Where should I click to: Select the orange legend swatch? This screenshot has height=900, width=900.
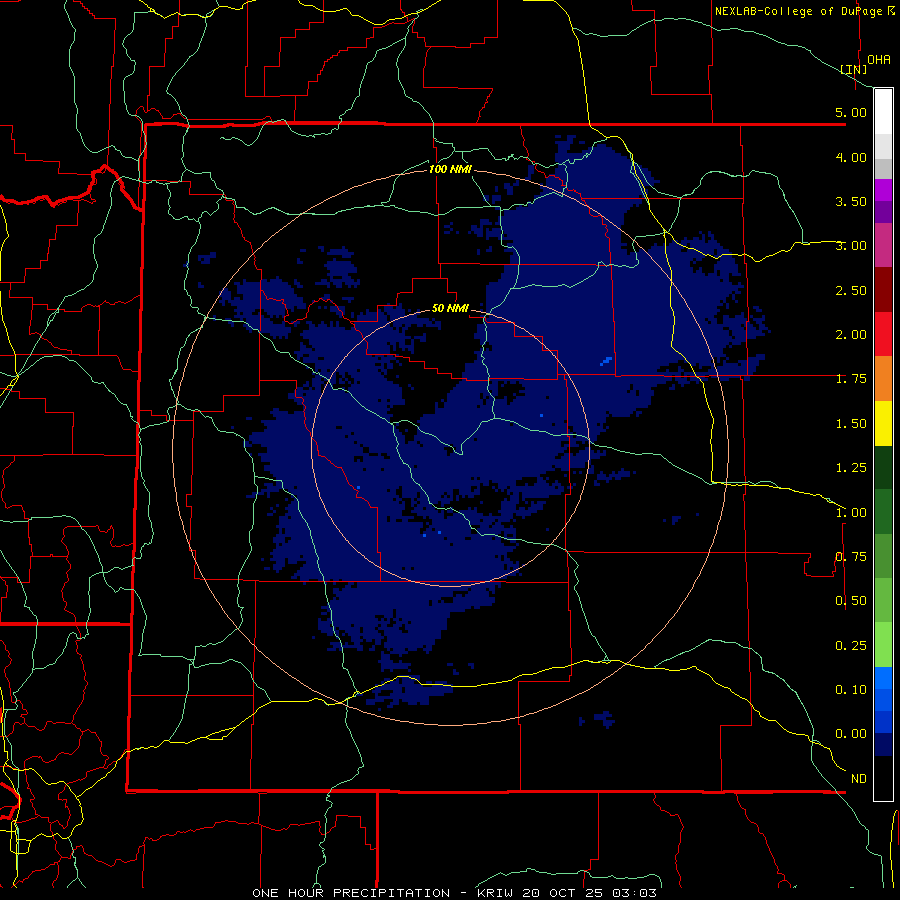(x=883, y=379)
